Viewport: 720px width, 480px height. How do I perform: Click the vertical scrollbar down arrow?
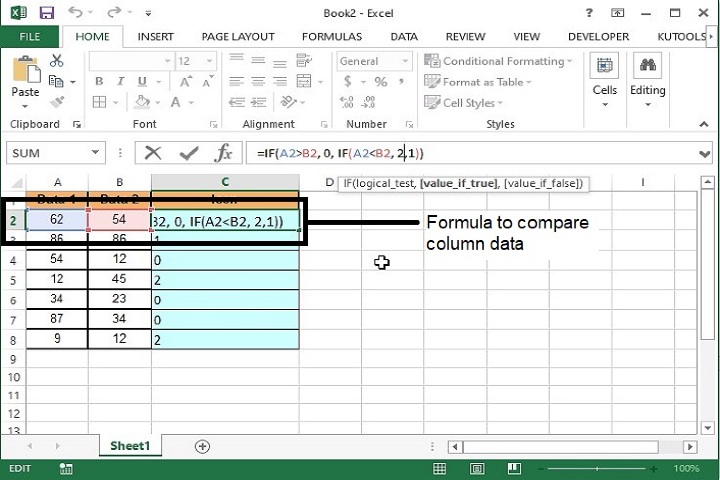[707, 428]
